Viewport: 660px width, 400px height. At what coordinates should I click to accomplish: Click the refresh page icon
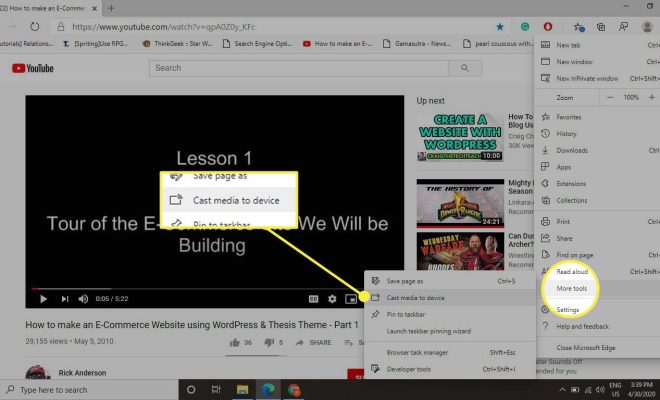(35, 27)
